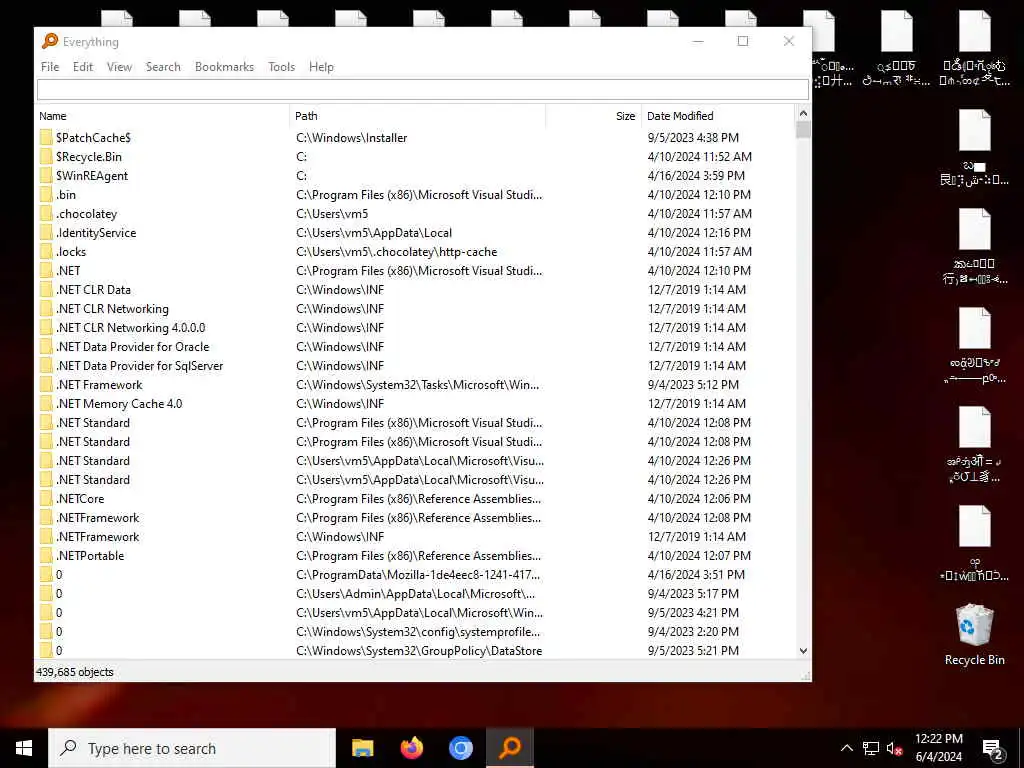Select the .IdentityService folder icon
This screenshot has height=768, width=1024.
[x=46, y=232]
